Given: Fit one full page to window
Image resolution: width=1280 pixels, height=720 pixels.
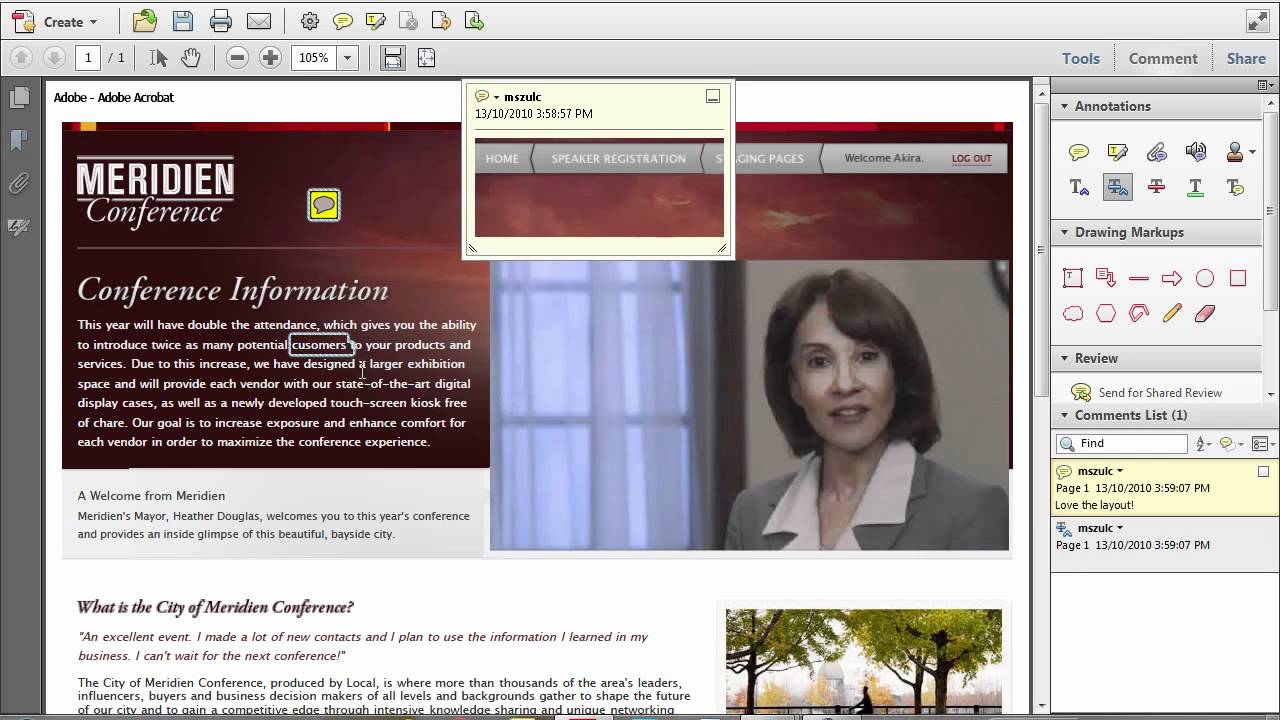Looking at the screenshot, I should pos(426,58).
